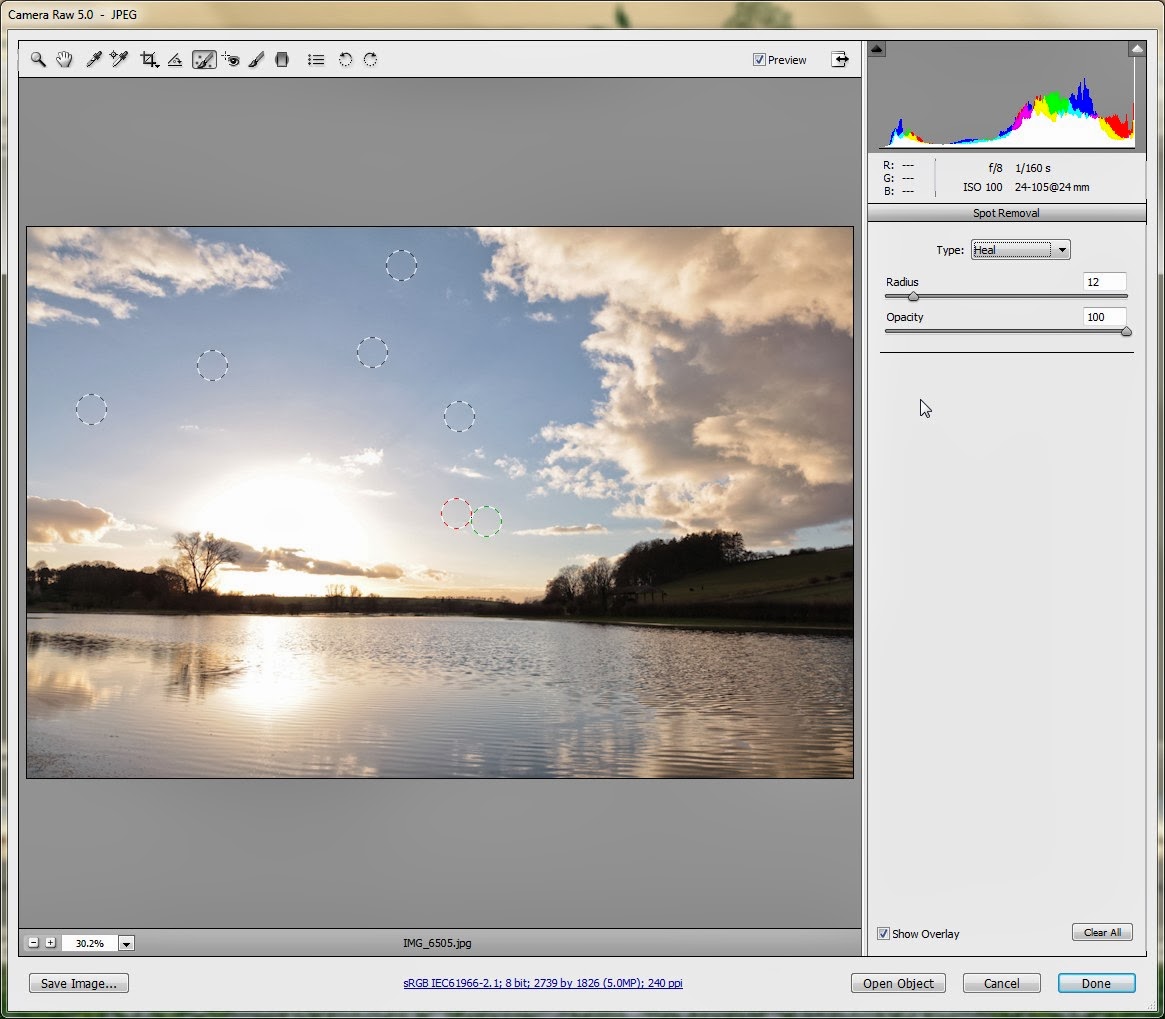Viewport: 1165px width, 1019px height.
Task: Select the Color Sampler tool
Action: click(119, 59)
